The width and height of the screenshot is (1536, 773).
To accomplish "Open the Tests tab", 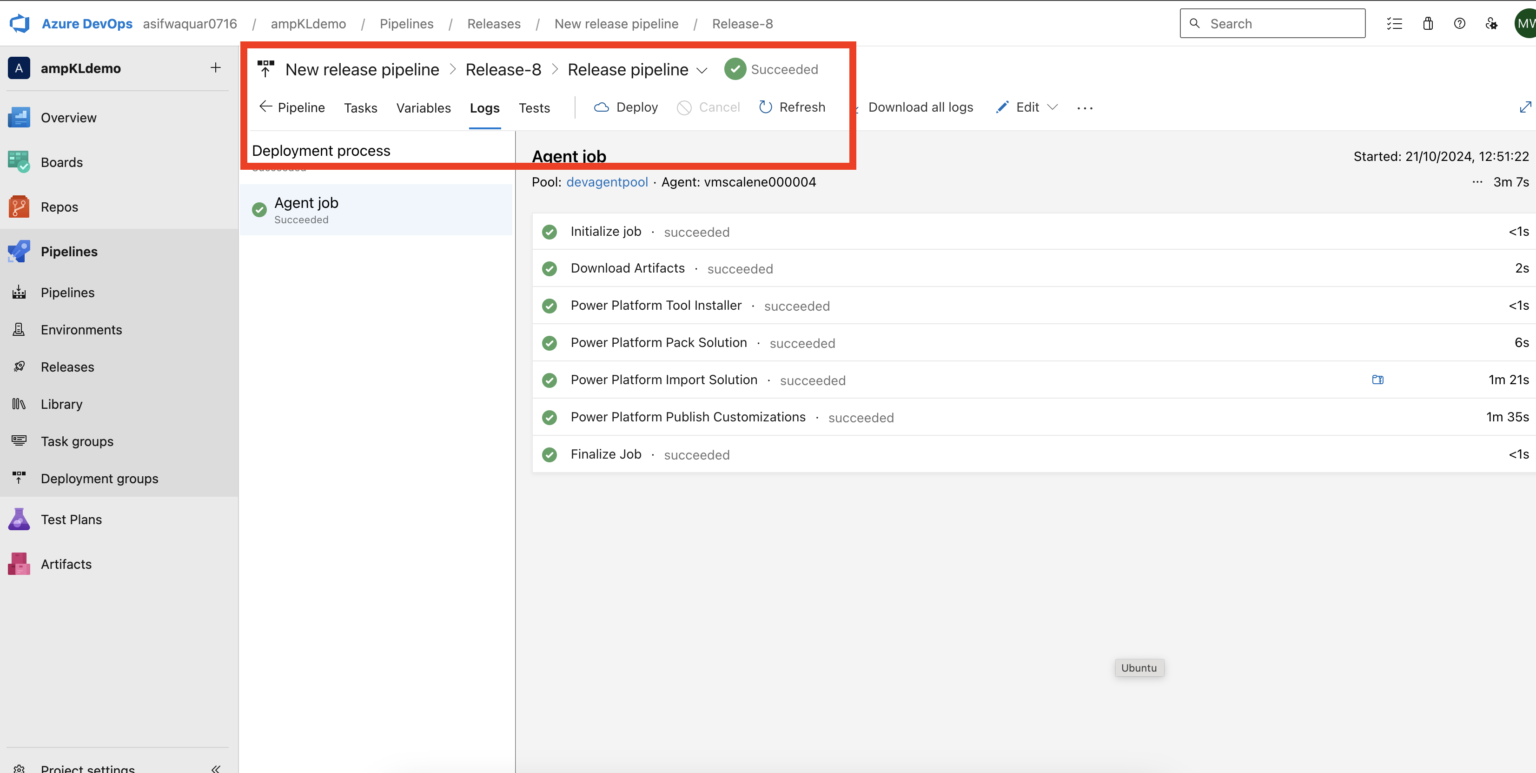I will [x=535, y=108].
